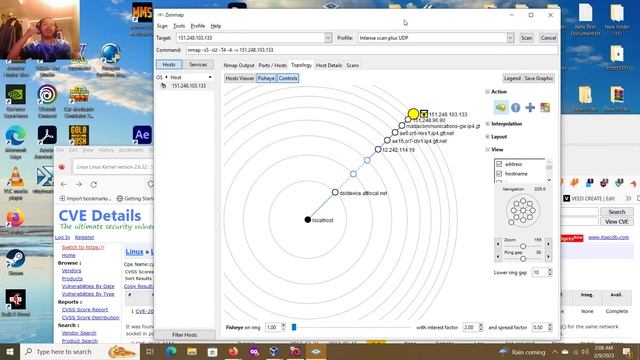Increase the Lower ring gap stepper
Screen dimensions: 640x360
tap(550, 270)
